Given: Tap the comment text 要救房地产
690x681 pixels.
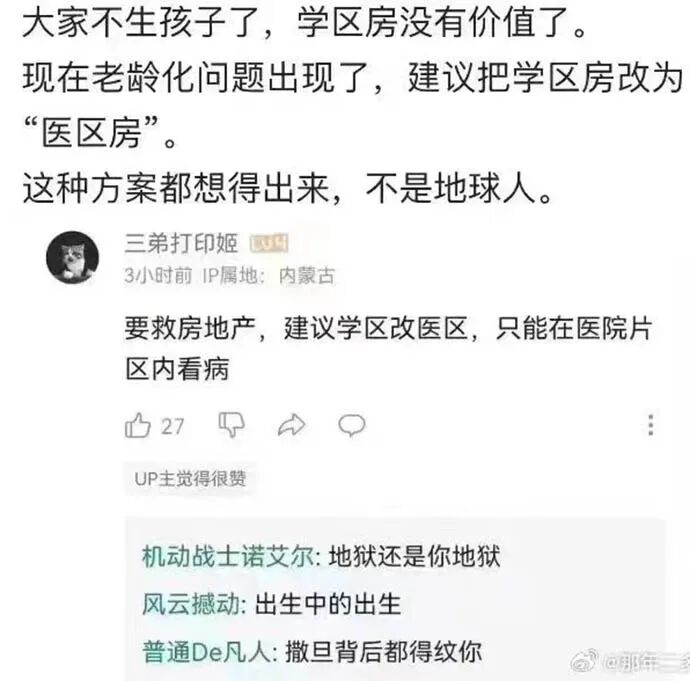Looking at the screenshot, I should click(x=190, y=328).
